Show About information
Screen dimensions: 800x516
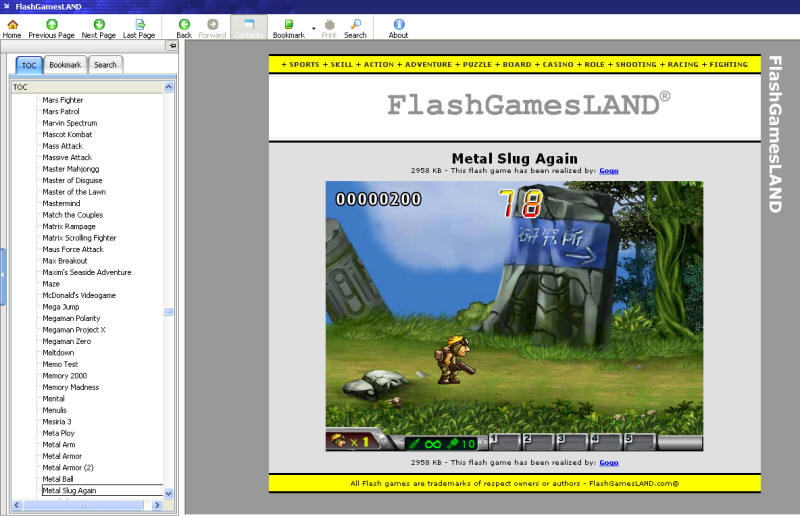[x=398, y=29]
